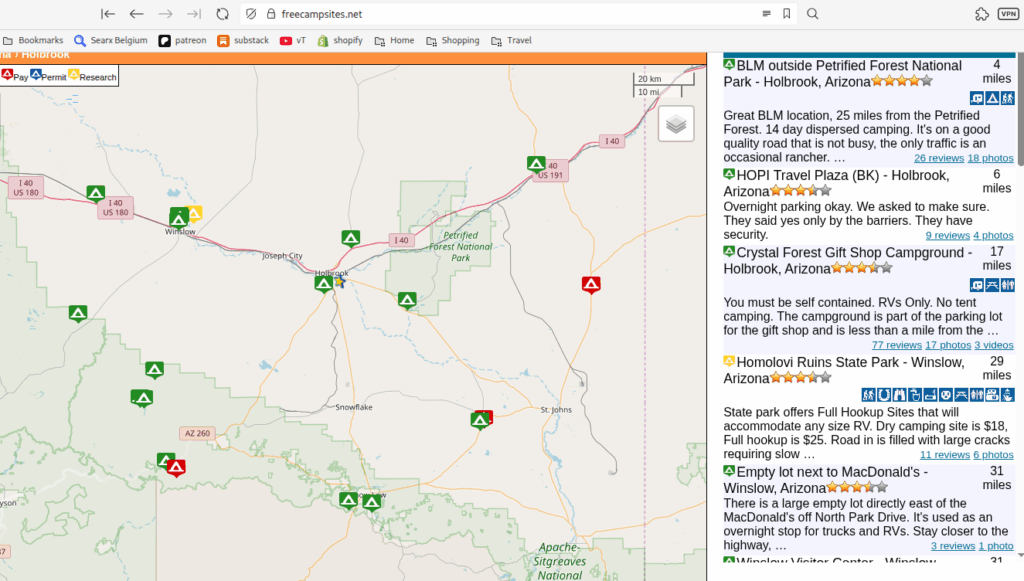
Task: Open 11 reviews for Homolovi Ruins
Action: coord(944,454)
